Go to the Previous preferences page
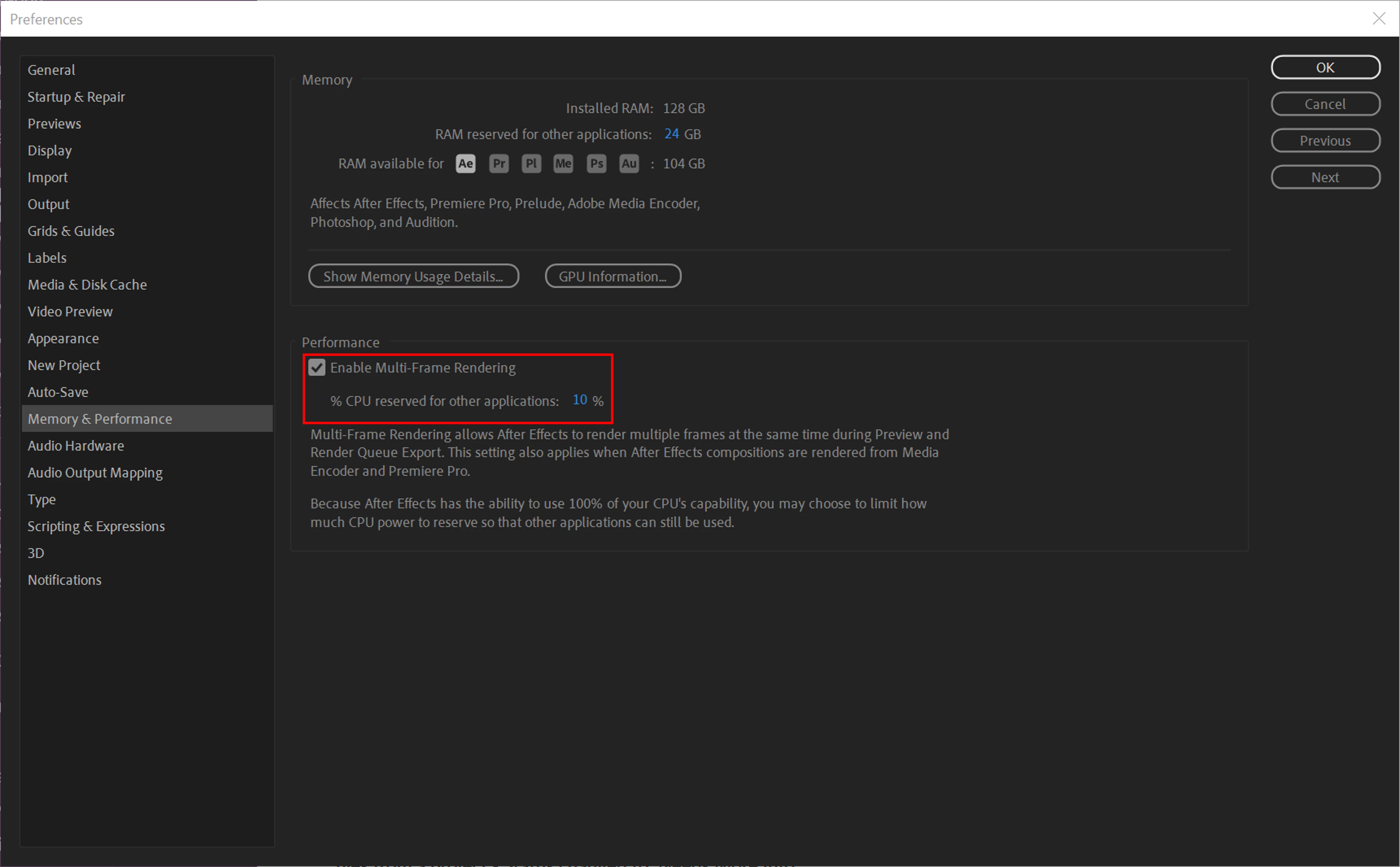Screen dimensions: 1400x867 tap(1325, 140)
